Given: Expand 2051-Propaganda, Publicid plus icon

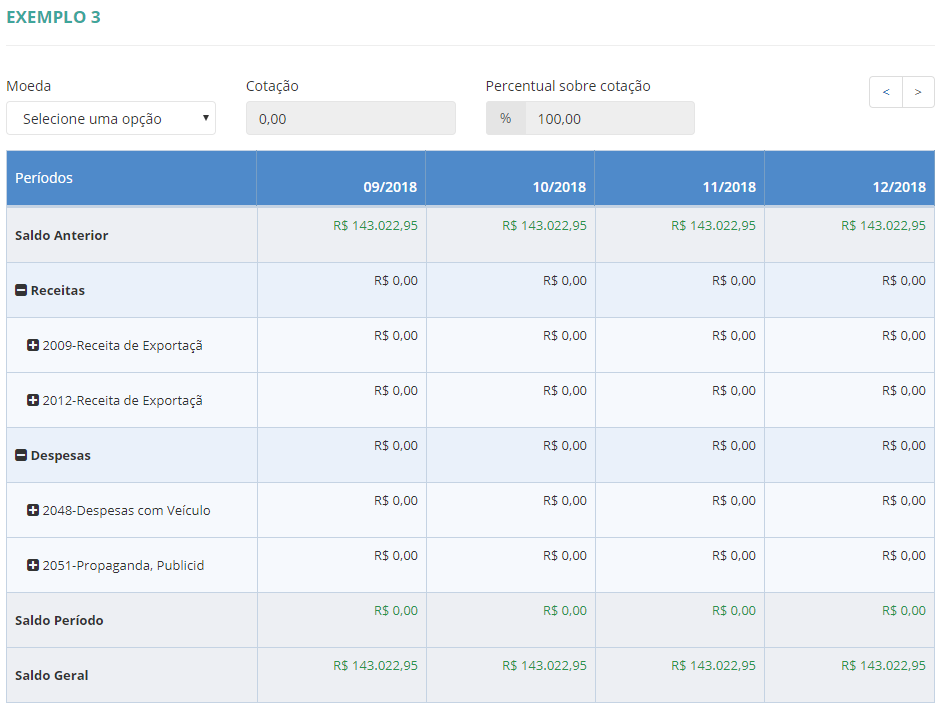Looking at the screenshot, I should tap(33, 566).
